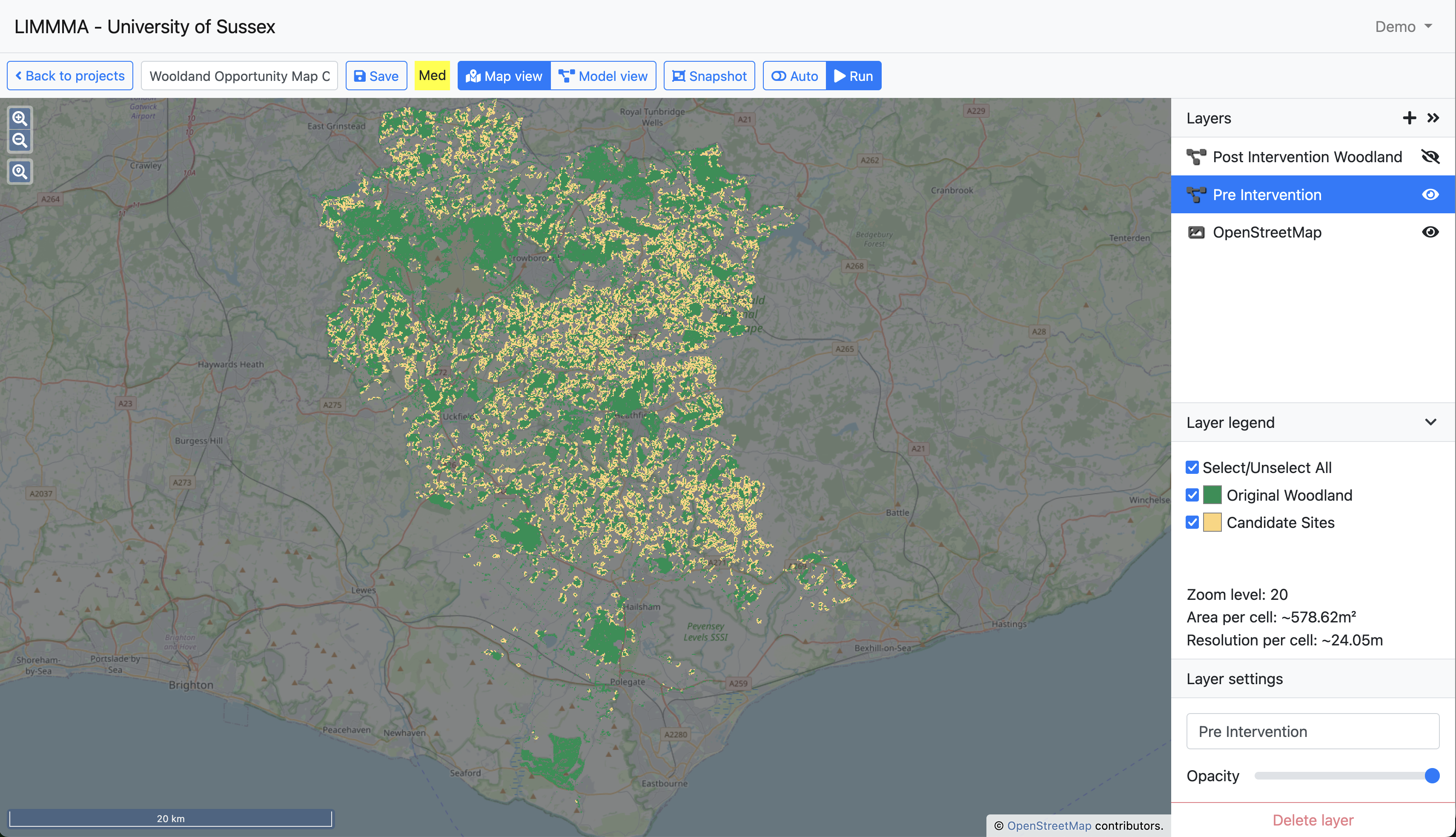1456x837 pixels.
Task: Click the Opacity slider handle
Action: coord(1432,776)
